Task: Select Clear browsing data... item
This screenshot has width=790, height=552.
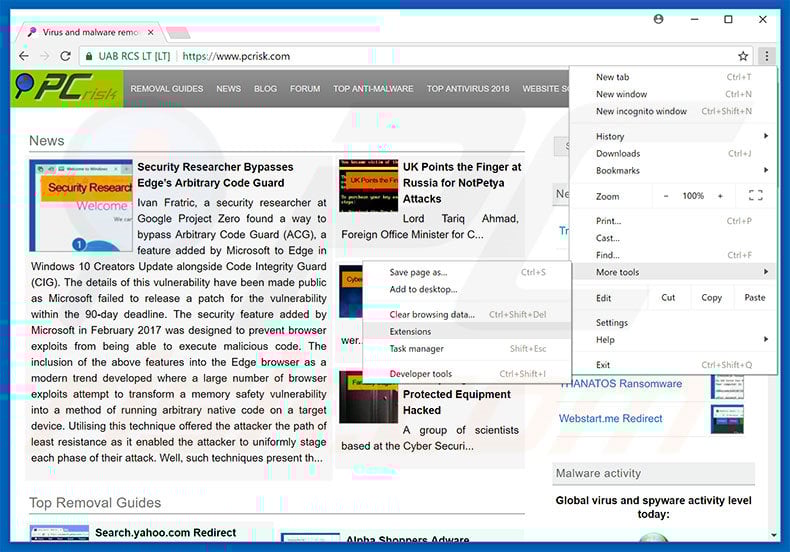Action: (467, 315)
